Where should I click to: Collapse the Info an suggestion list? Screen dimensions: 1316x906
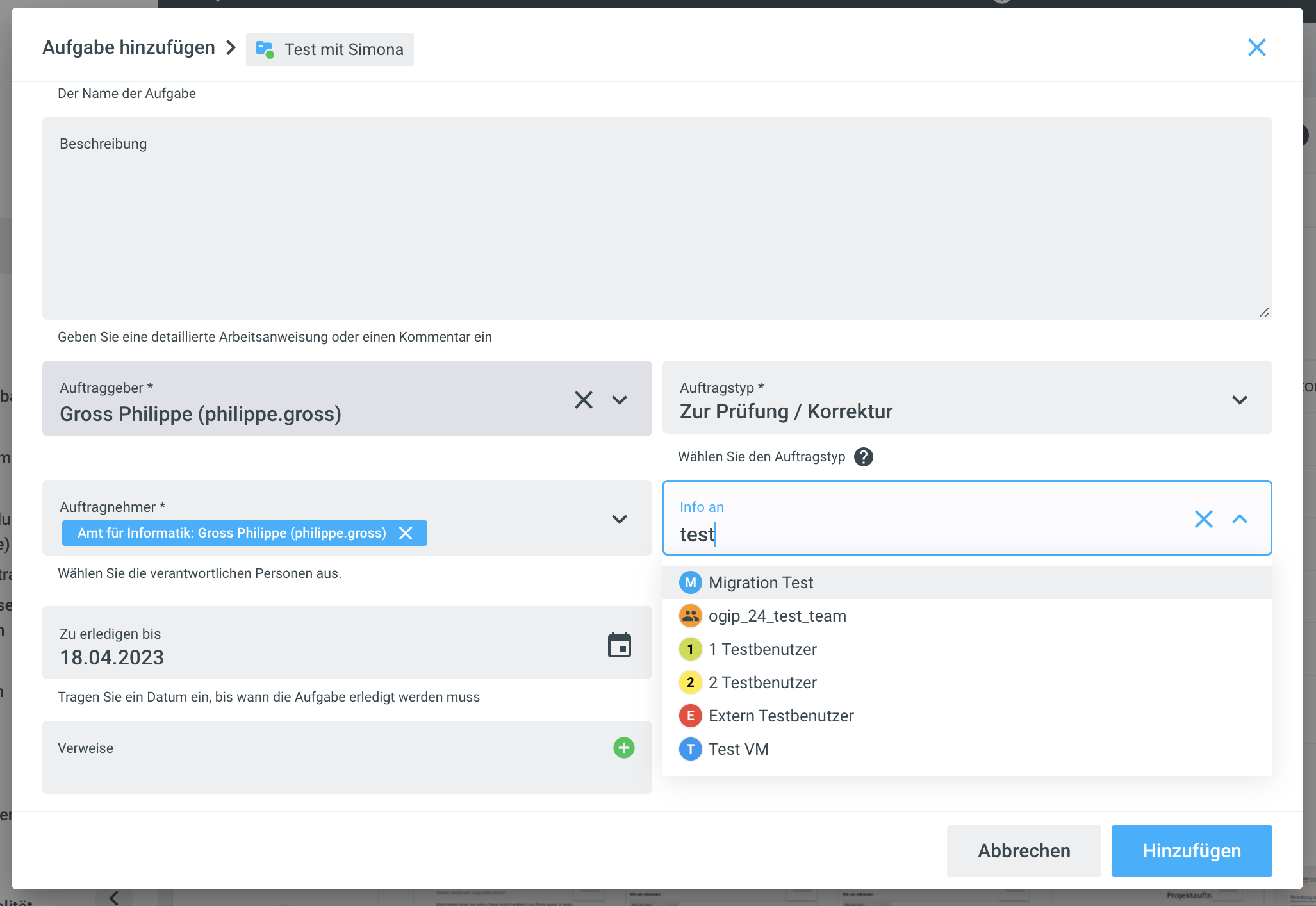[x=1239, y=519]
